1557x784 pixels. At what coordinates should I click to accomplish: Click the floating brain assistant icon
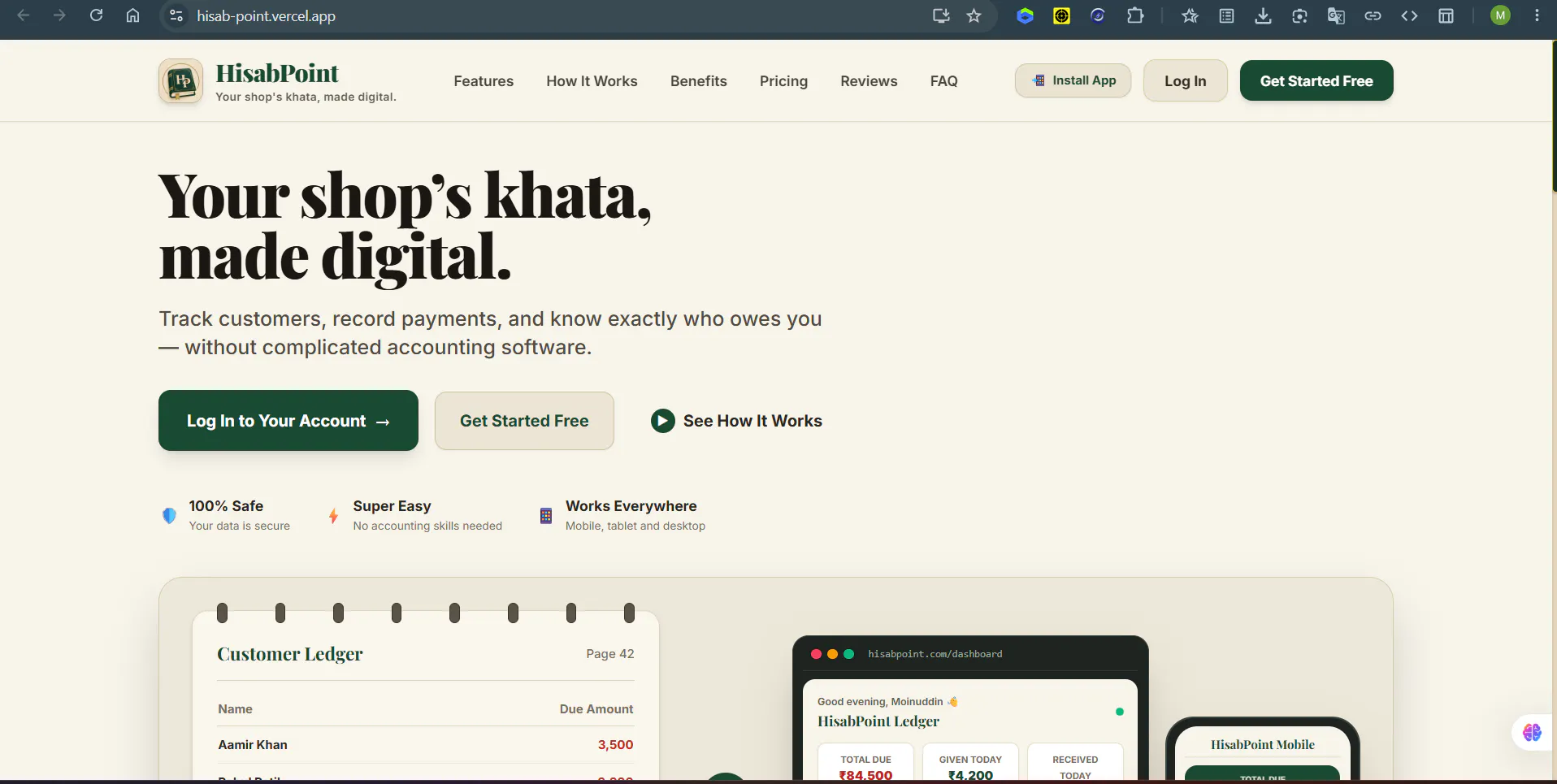pyautogui.click(x=1532, y=733)
